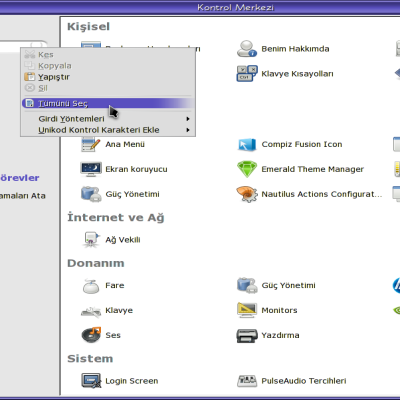This screenshot has width=400, height=400.
Task: Click the sidebar entry ending in 'amaları Ata'
Action: 23,196
